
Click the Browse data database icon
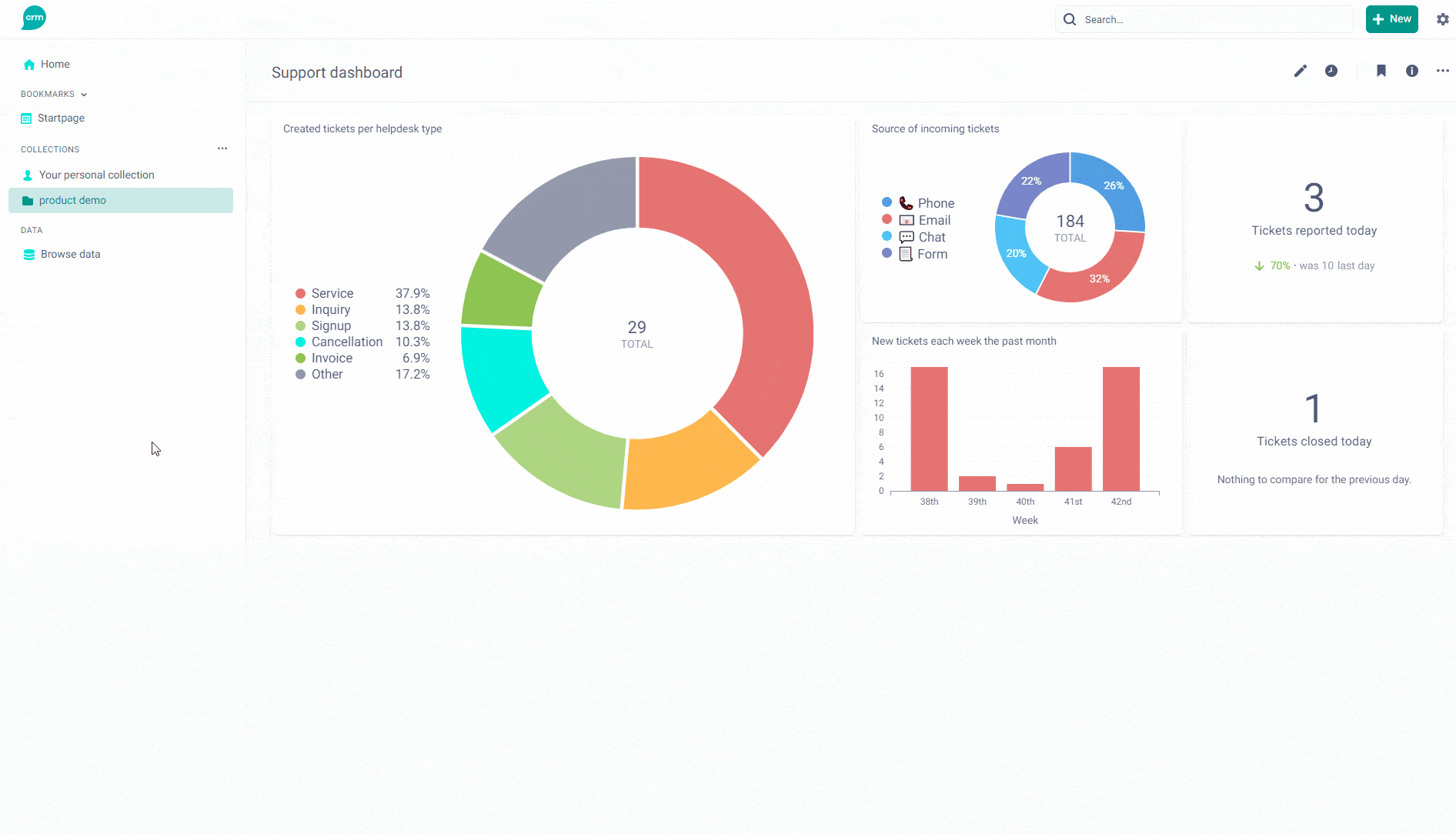click(x=28, y=254)
